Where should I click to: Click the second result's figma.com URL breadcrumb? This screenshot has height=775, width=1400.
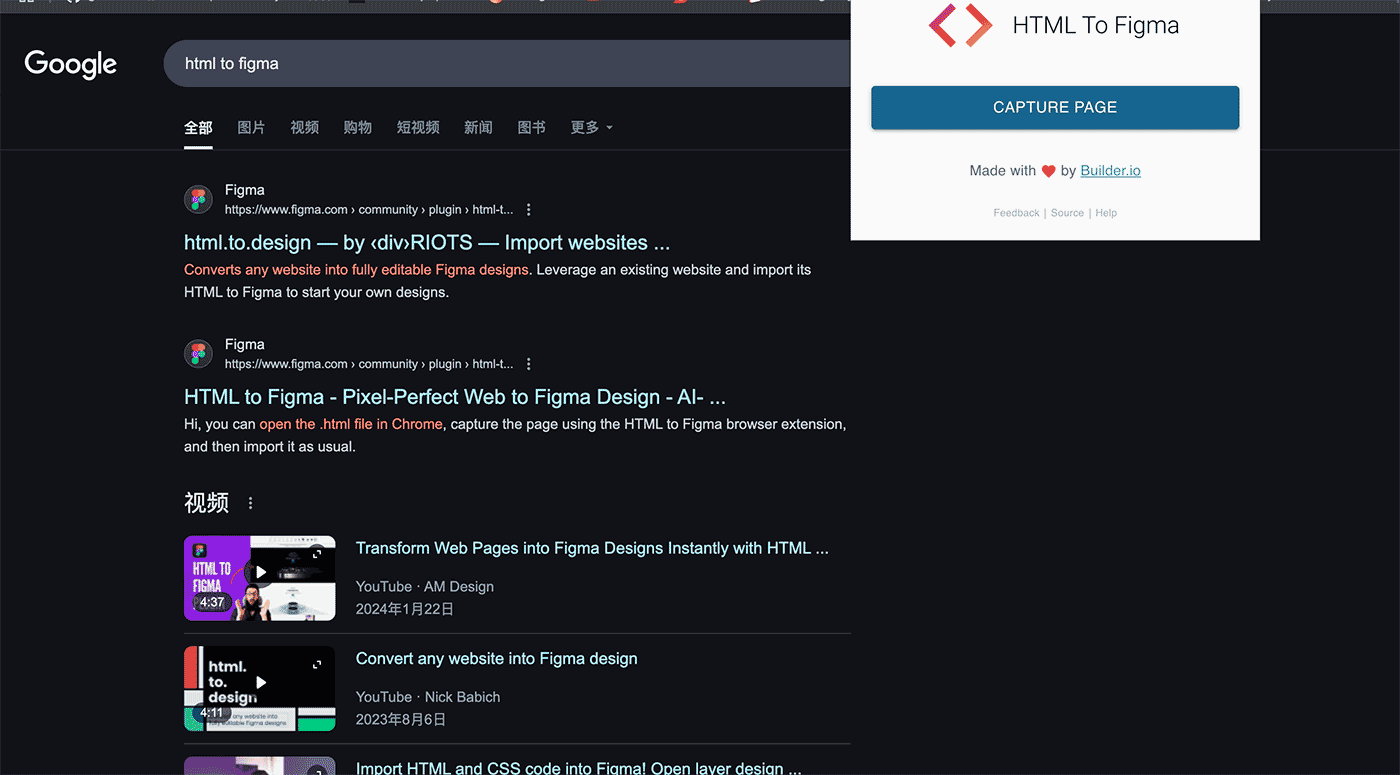point(369,364)
